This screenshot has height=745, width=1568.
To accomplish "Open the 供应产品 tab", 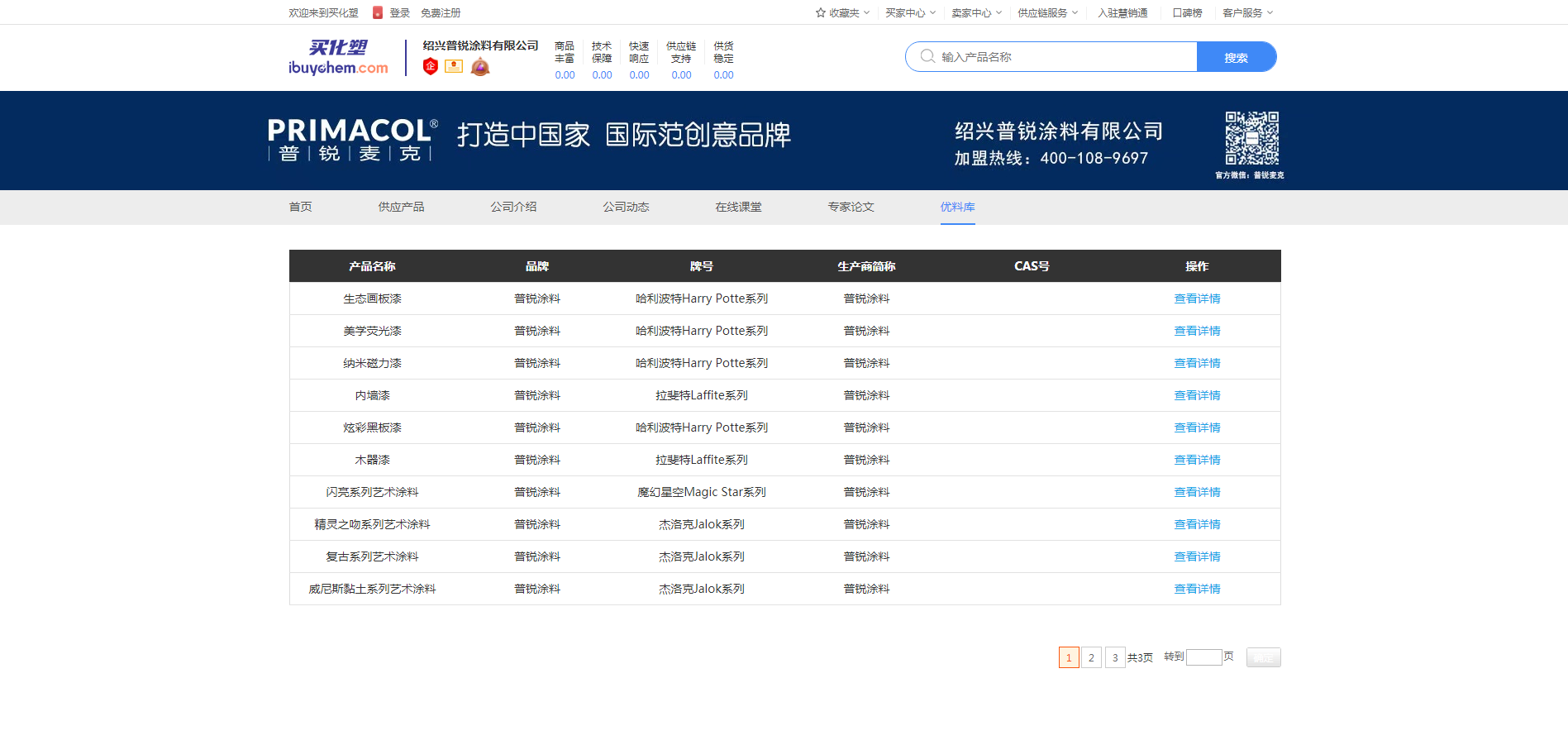I will click(x=401, y=207).
